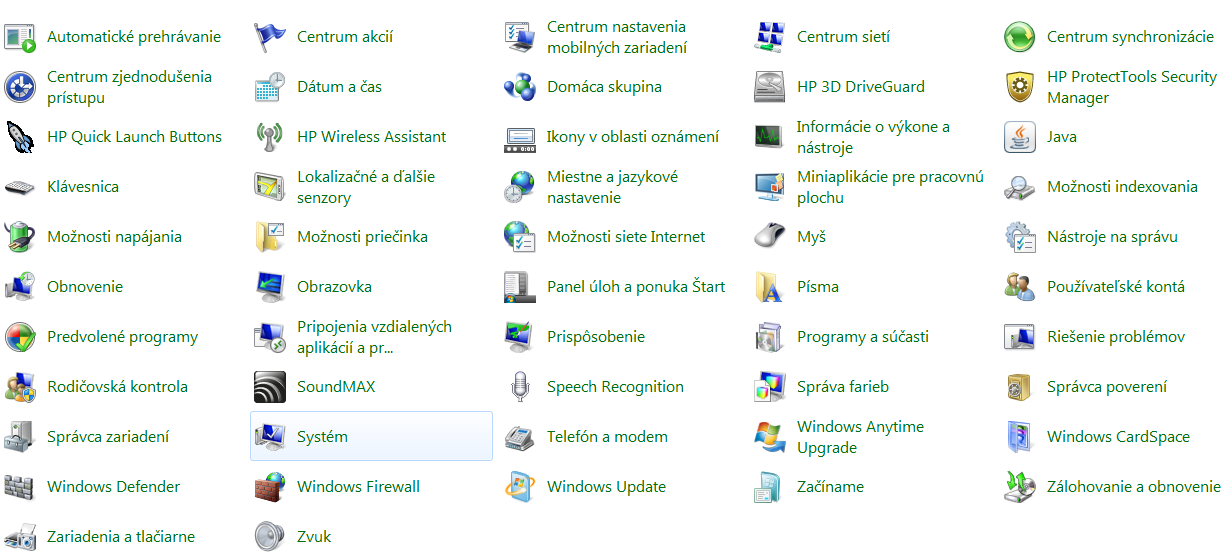This screenshot has height=559, width=1227.
Task: Click the Myš mouse icon
Action: (x=769, y=237)
